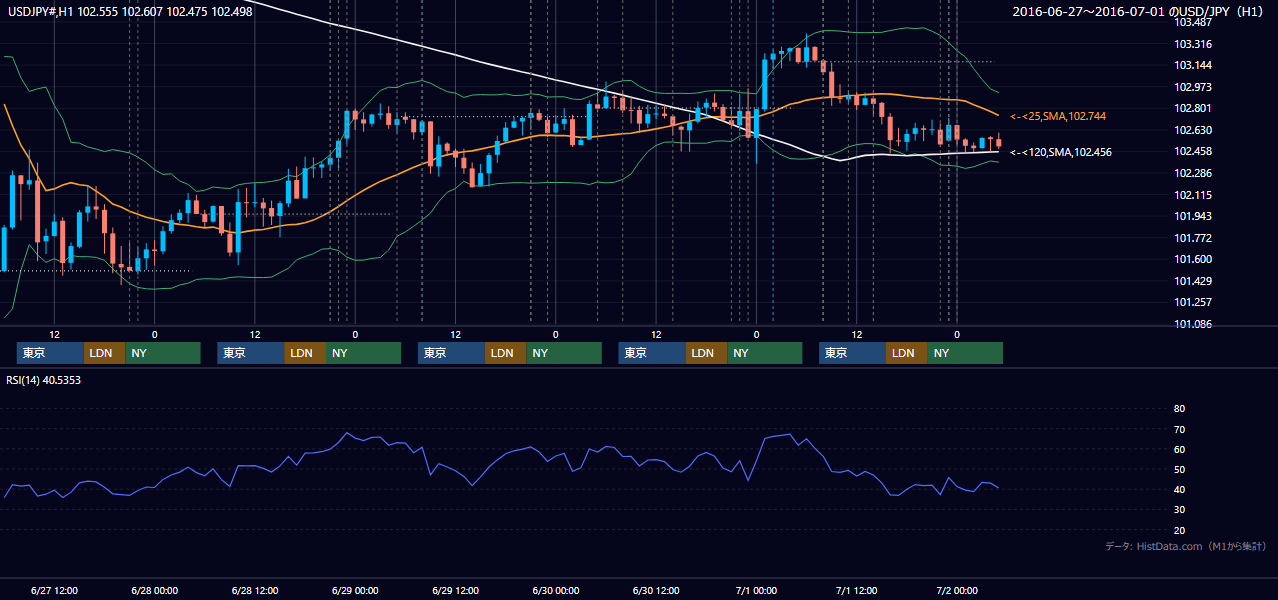Click the 101.600 price axis value
1278x600 pixels.
pyautogui.click(x=1193, y=259)
